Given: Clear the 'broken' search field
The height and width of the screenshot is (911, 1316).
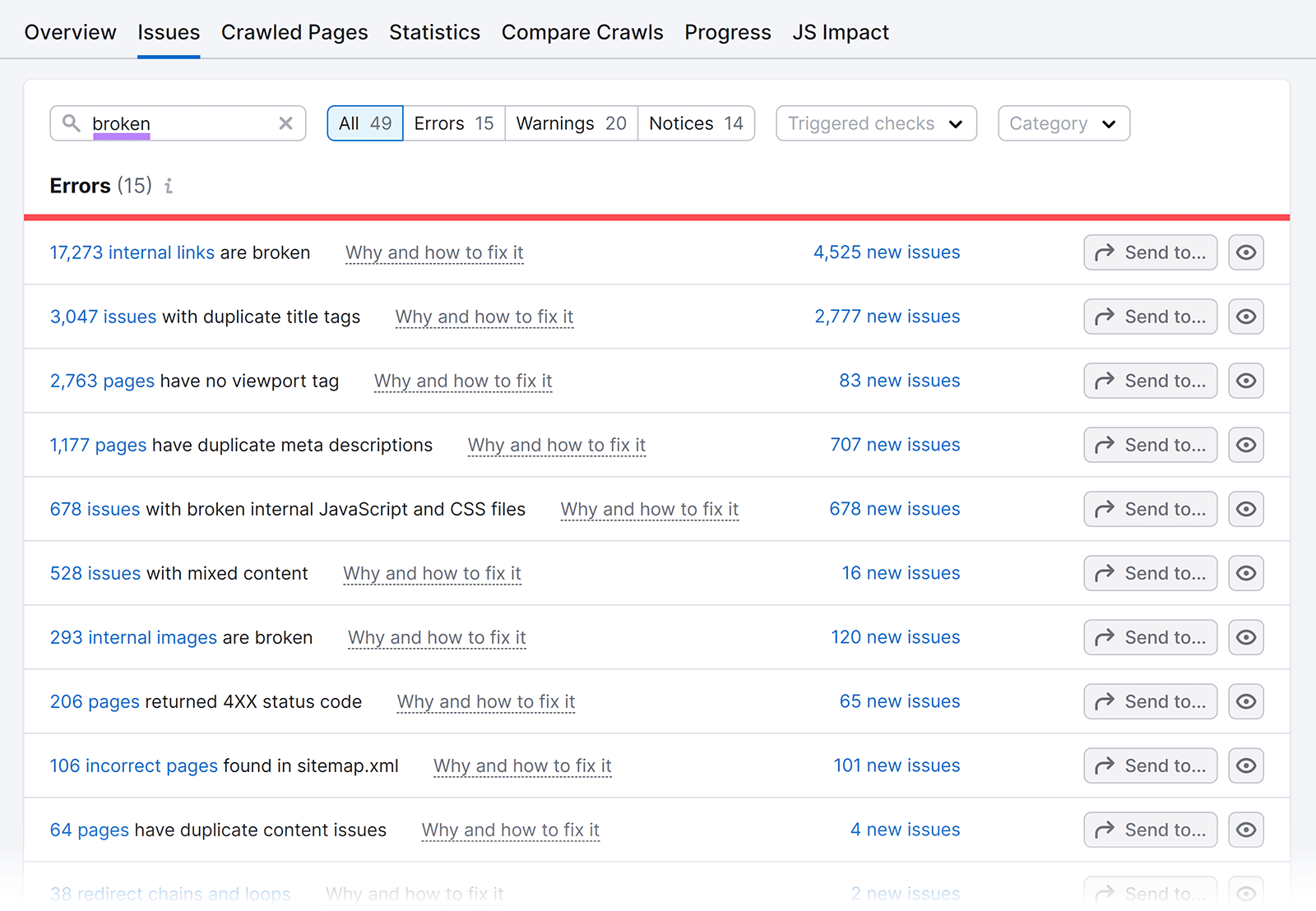Looking at the screenshot, I should tap(285, 123).
